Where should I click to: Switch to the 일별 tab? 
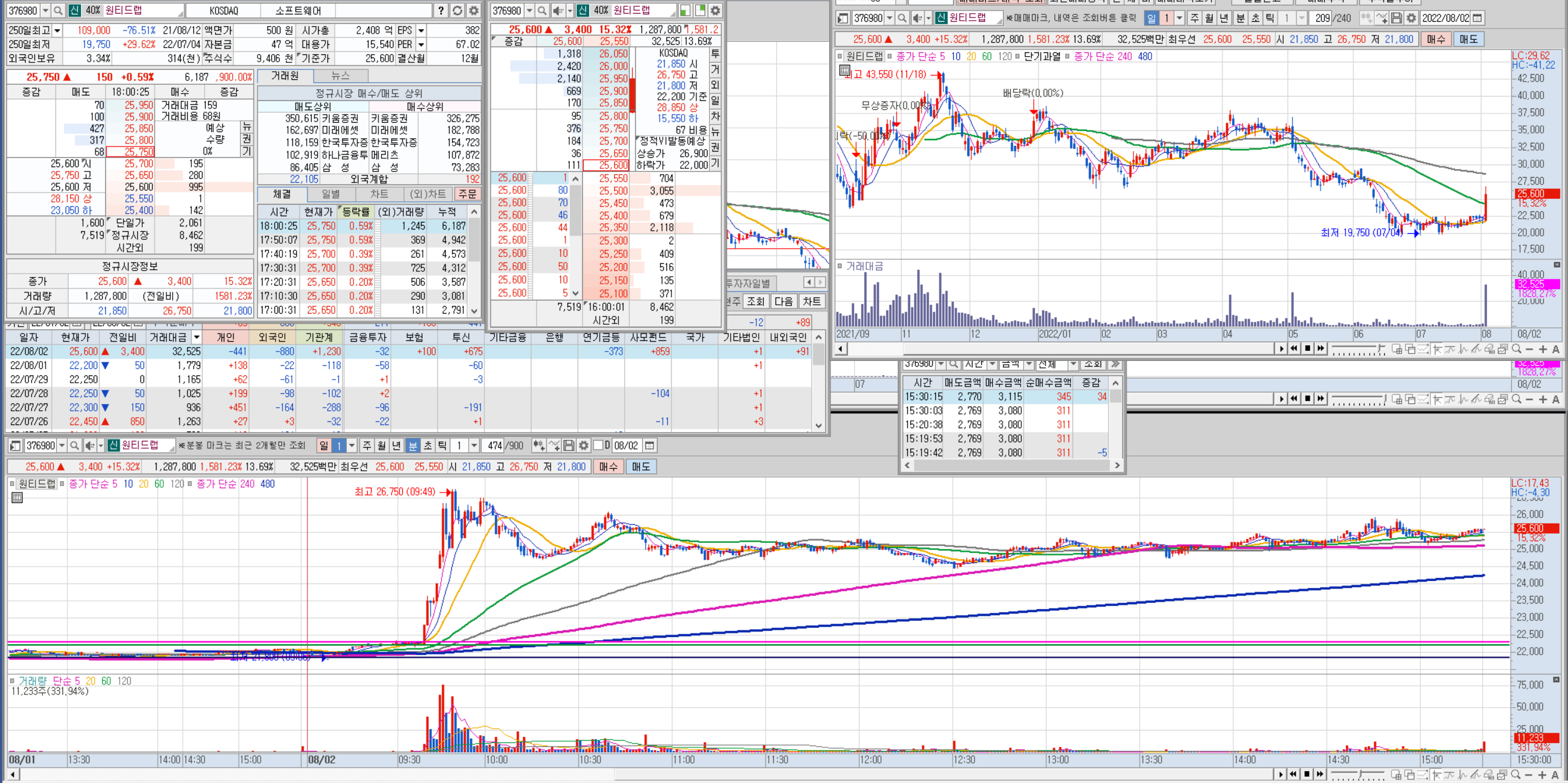[x=330, y=194]
